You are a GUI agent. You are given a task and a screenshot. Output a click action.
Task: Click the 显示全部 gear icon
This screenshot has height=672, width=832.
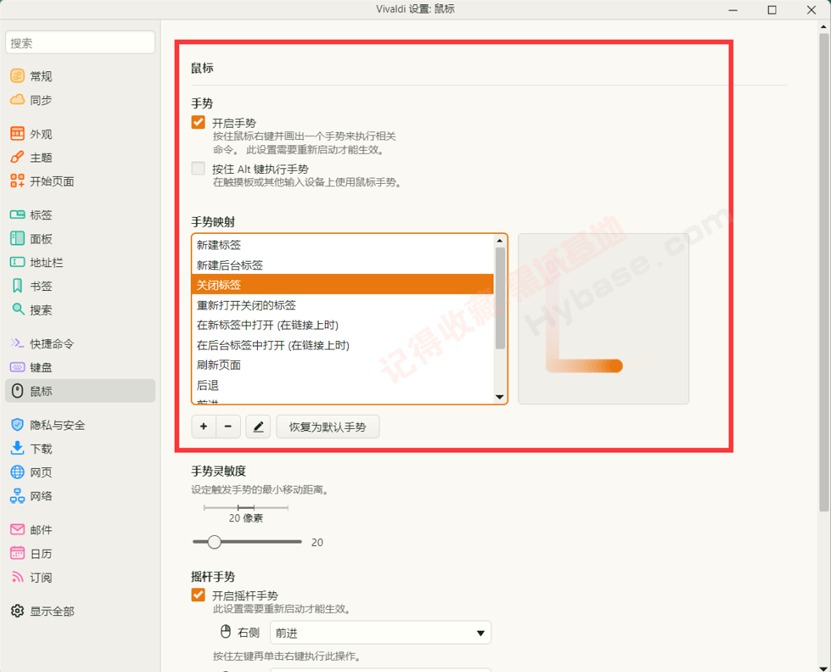point(18,611)
